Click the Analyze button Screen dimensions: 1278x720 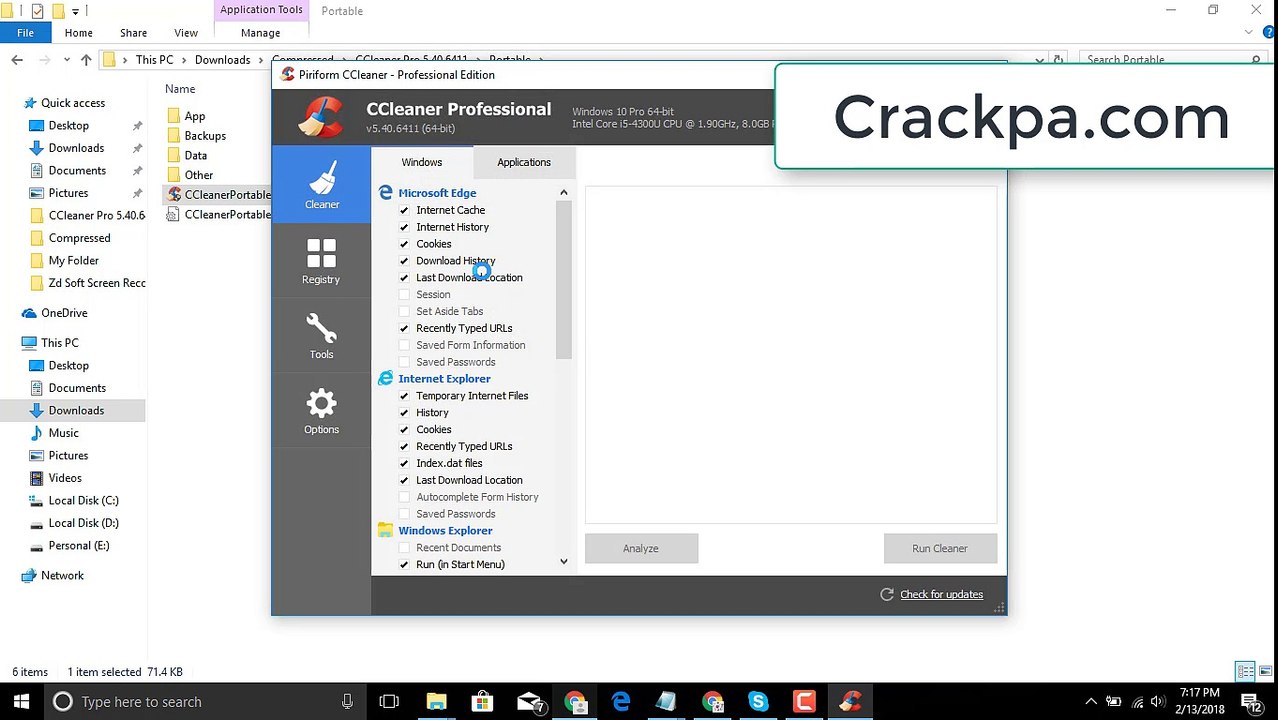tap(641, 548)
